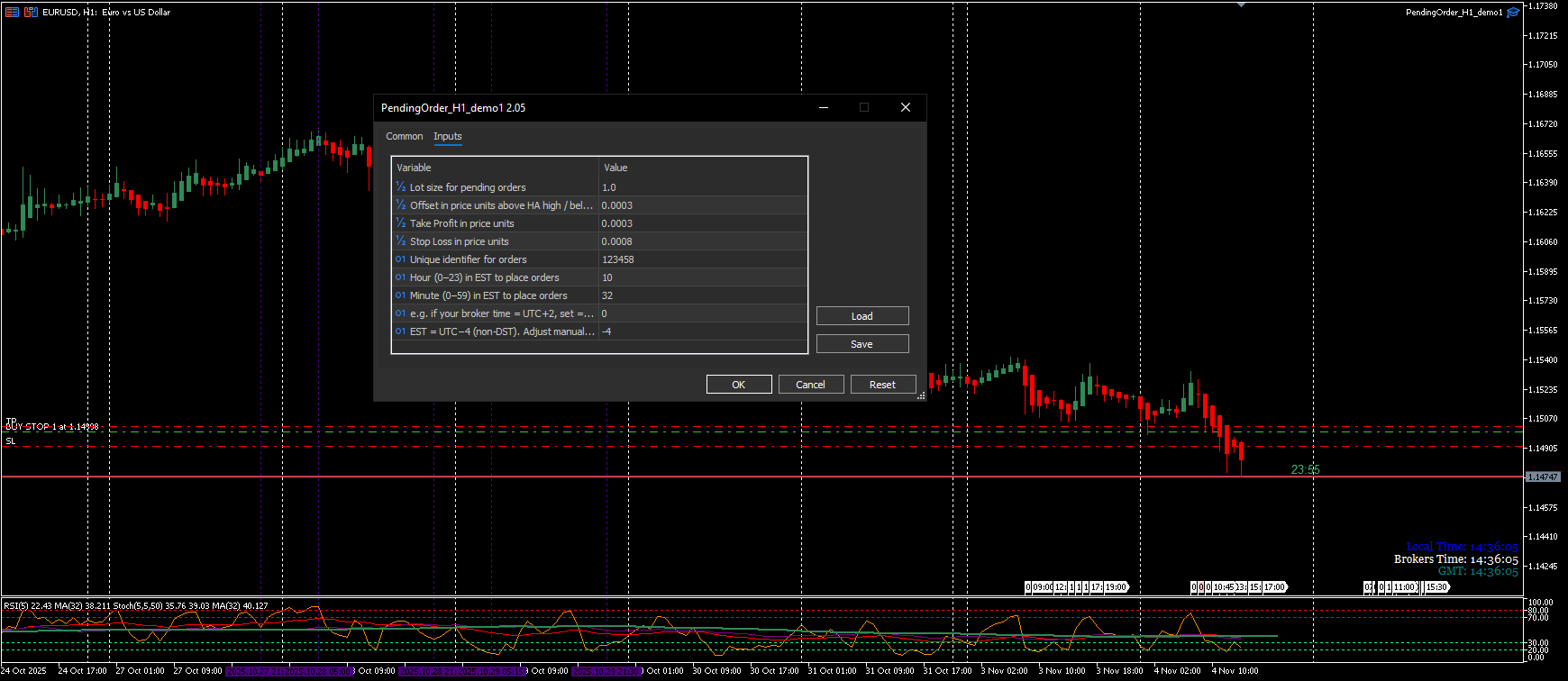The height and width of the screenshot is (681, 1568).
Task: Select the BUY STOP order line label
Action: pyautogui.click(x=52, y=427)
